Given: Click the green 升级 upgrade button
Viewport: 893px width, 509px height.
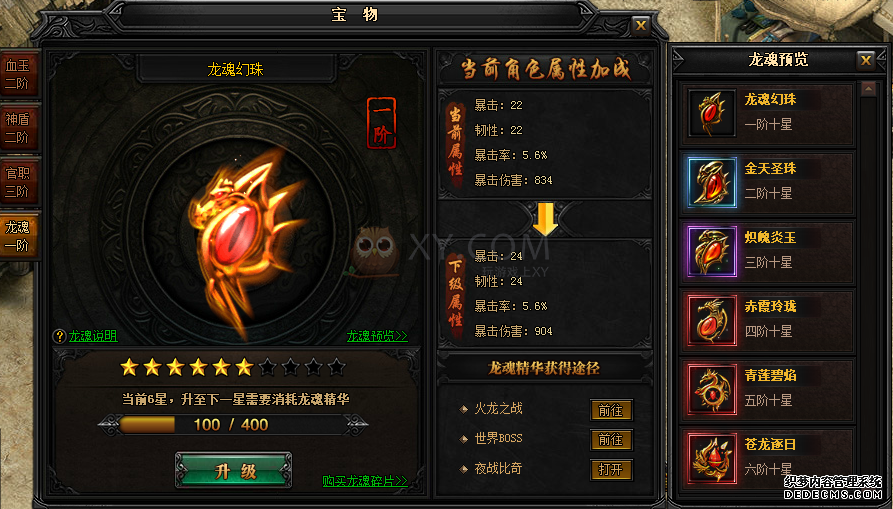Looking at the screenshot, I should point(234,470).
